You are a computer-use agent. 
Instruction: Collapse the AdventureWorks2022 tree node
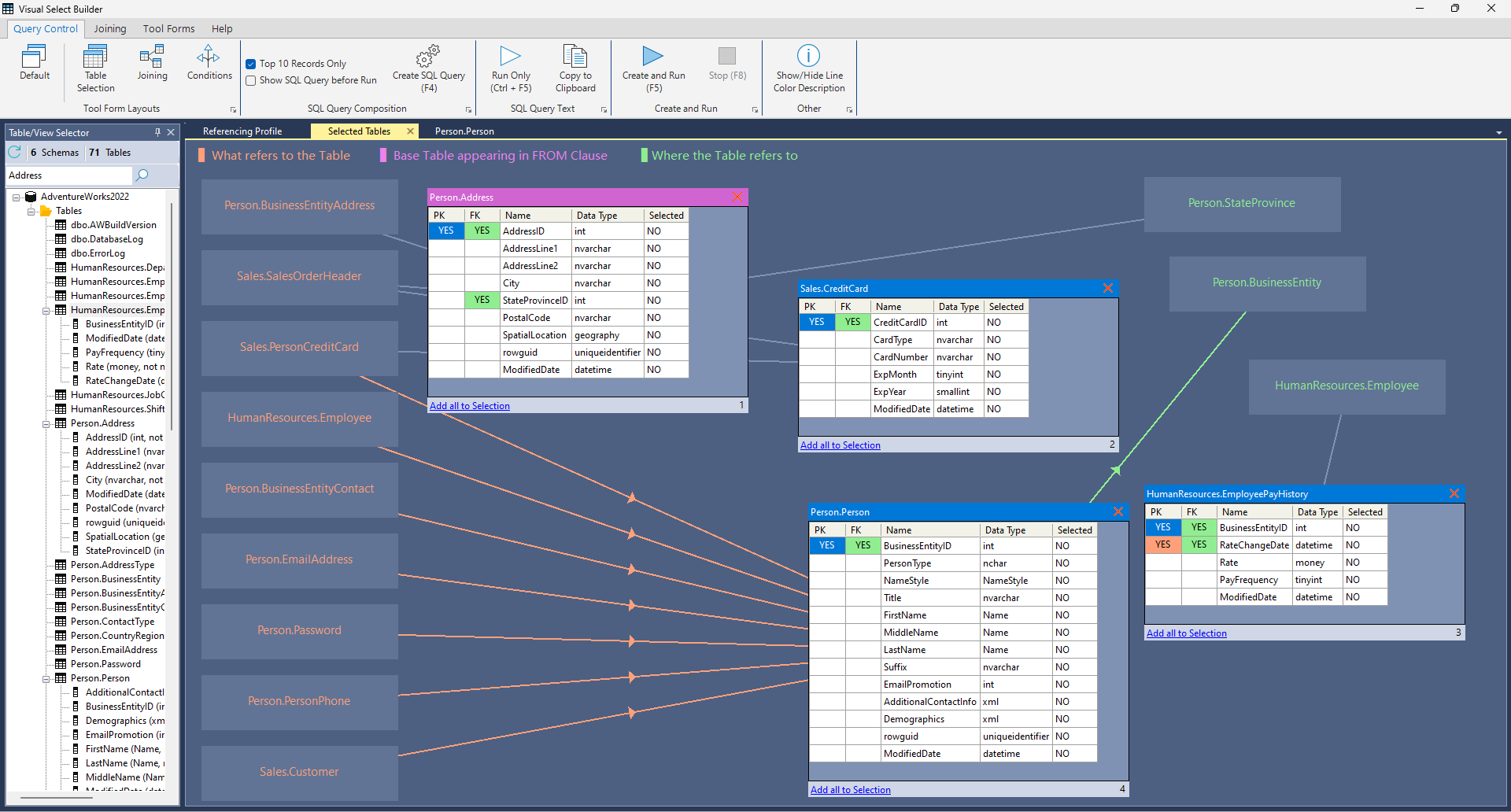(x=17, y=197)
